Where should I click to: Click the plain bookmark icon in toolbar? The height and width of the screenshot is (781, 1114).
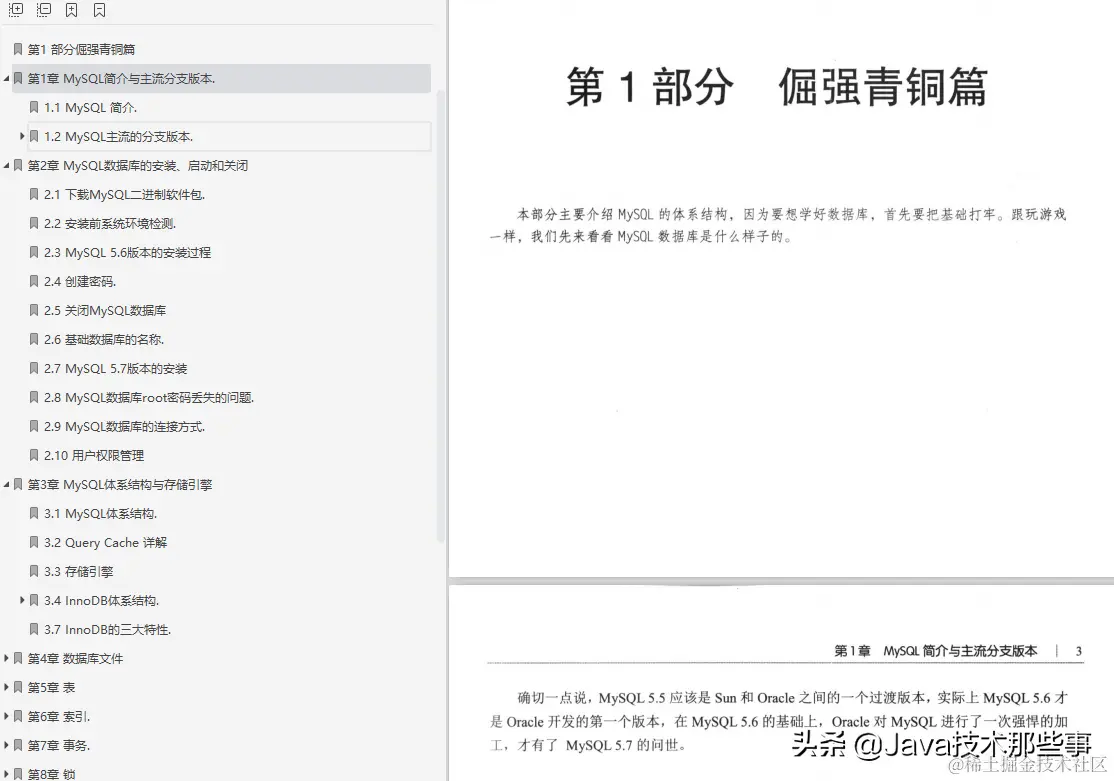pyautogui.click(x=99, y=10)
